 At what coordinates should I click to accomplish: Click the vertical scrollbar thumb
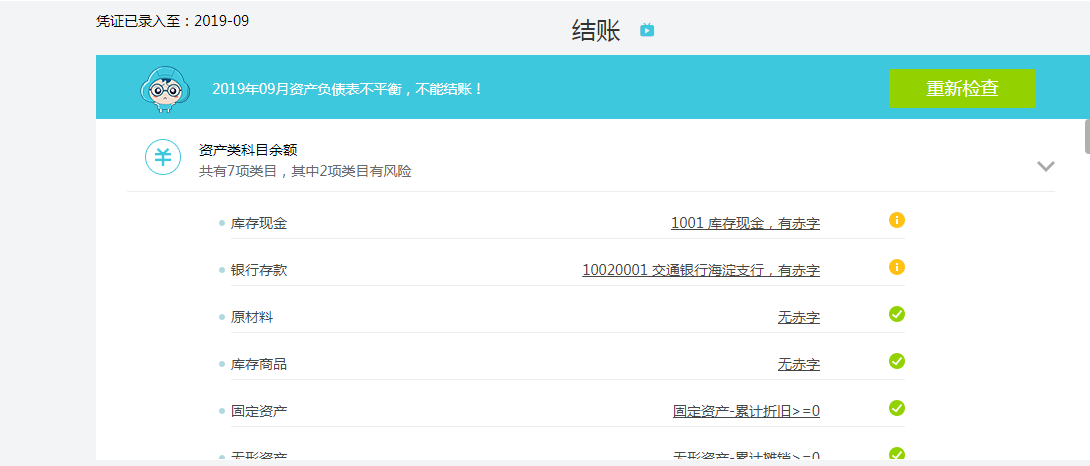[1087, 136]
